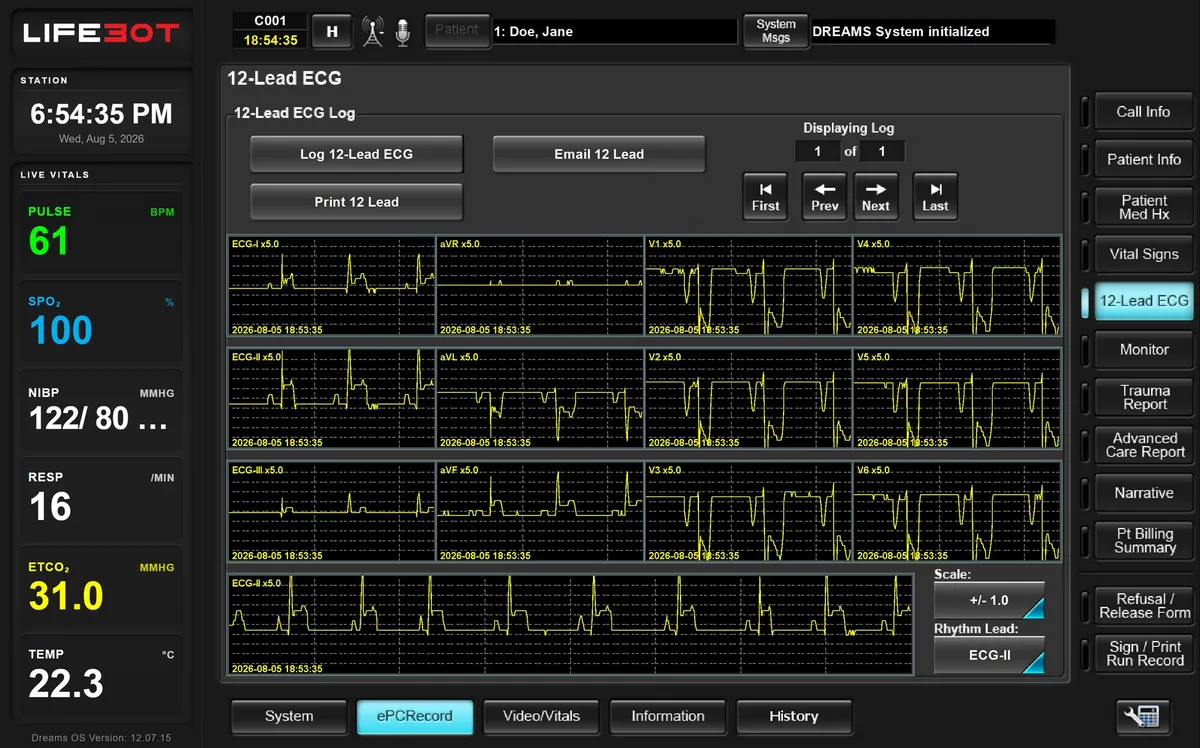Open the Narrative tab

1143,493
